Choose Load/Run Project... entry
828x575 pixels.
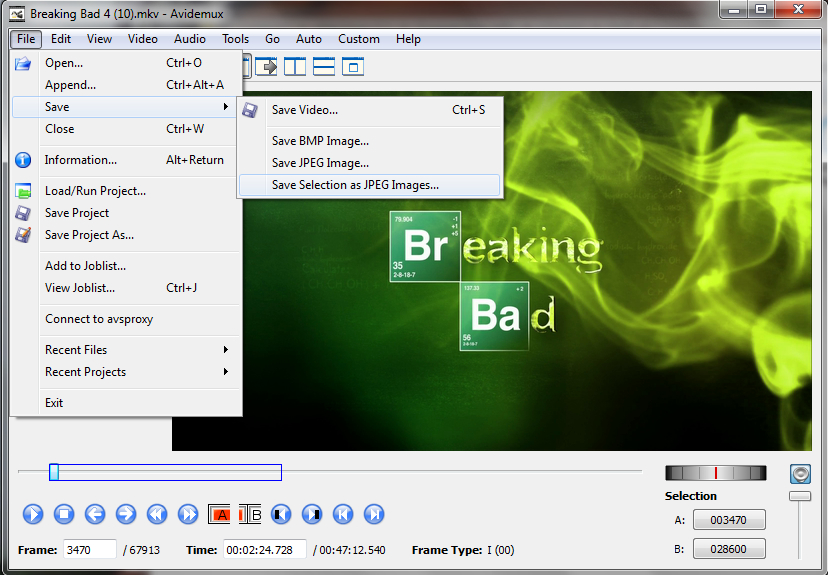[126, 191]
